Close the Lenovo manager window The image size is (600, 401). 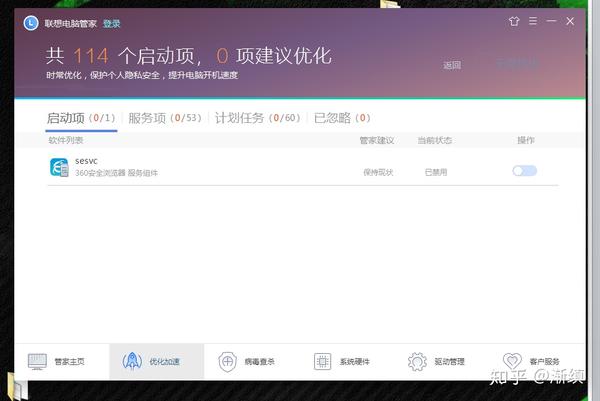pos(570,21)
